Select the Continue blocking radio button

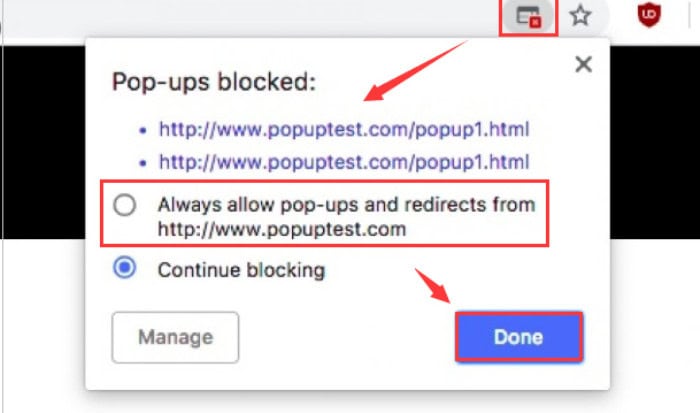125,268
